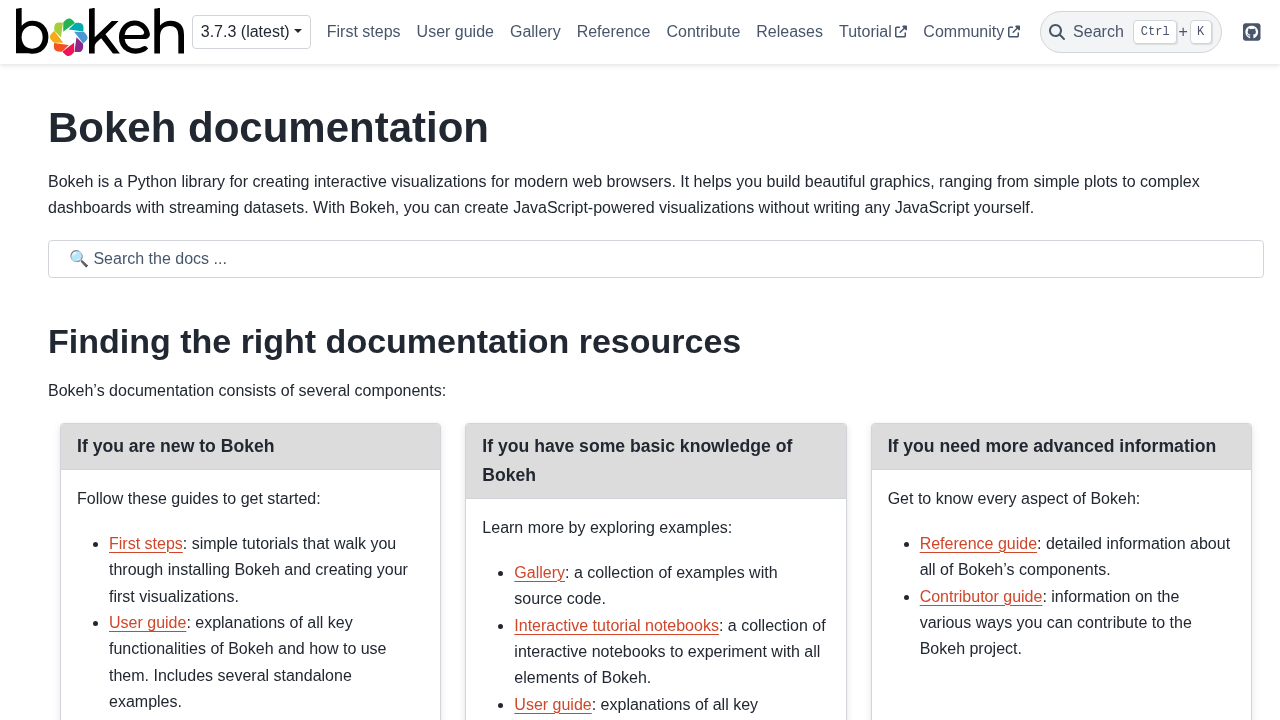Expand the 3.7.3 (latest) version dropdown

pyautogui.click(x=251, y=32)
